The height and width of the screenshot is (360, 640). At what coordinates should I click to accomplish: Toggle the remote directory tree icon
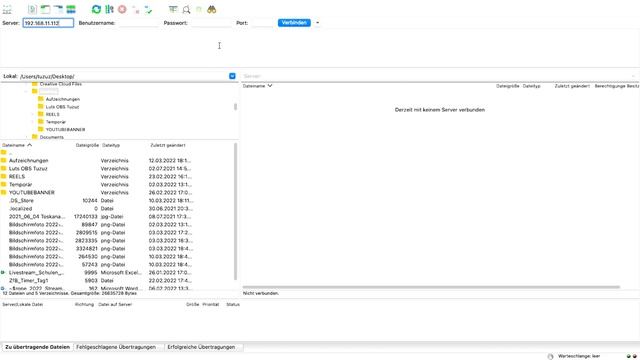point(58,9)
